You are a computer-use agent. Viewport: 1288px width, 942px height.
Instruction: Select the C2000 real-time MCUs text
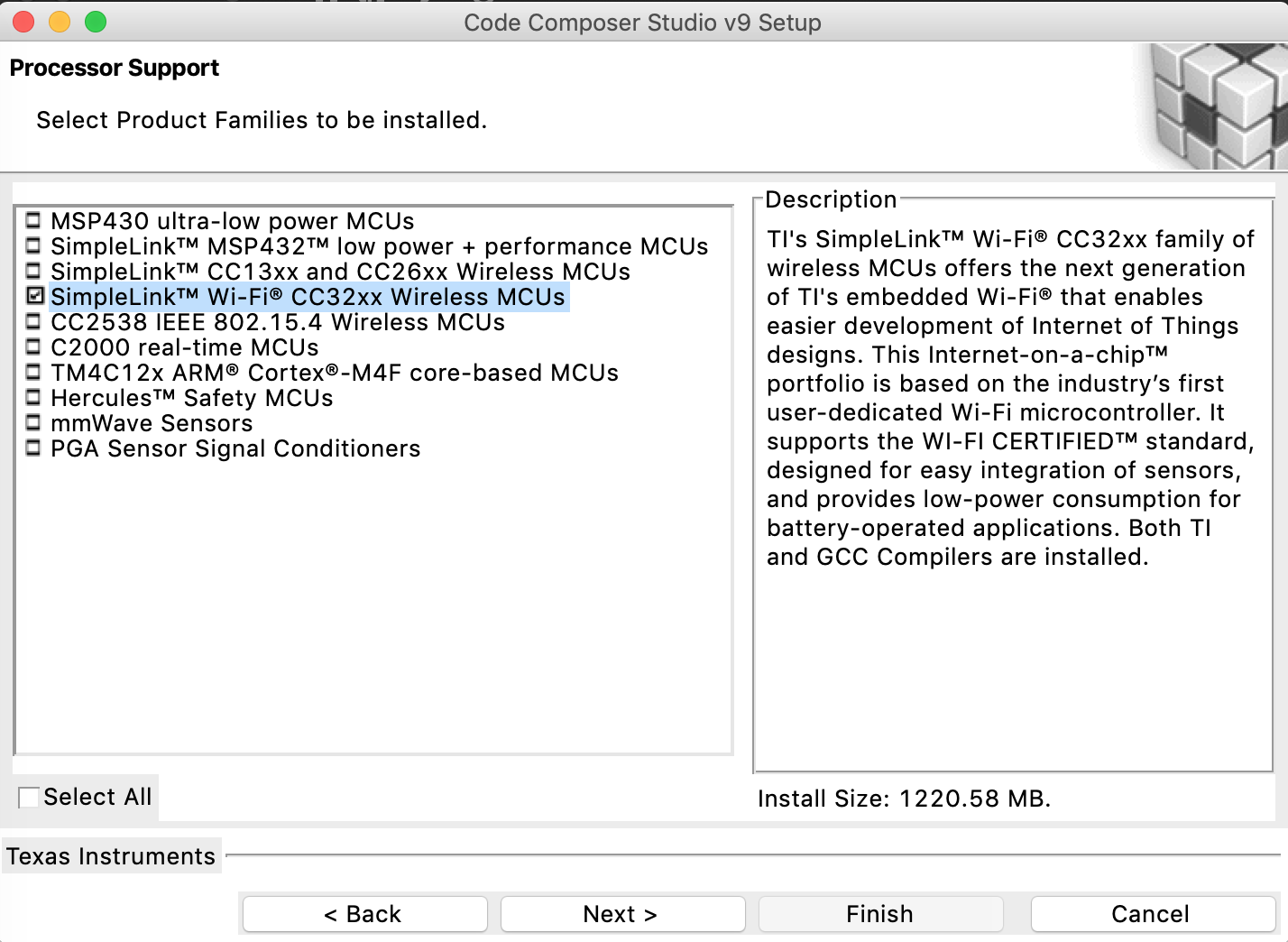click(185, 347)
